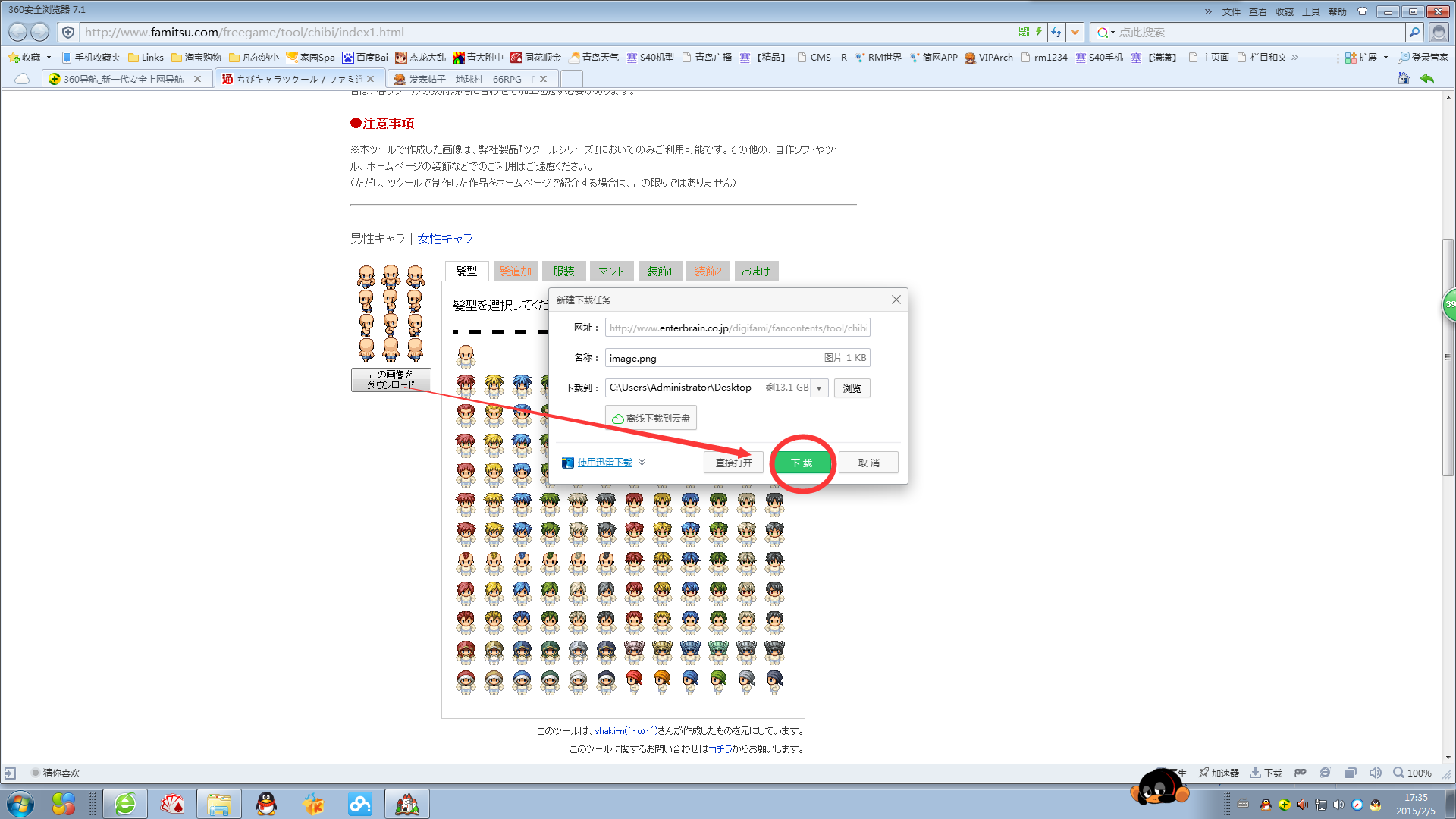
Task: Click 直接打开 to open file directly
Action: [733, 463]
